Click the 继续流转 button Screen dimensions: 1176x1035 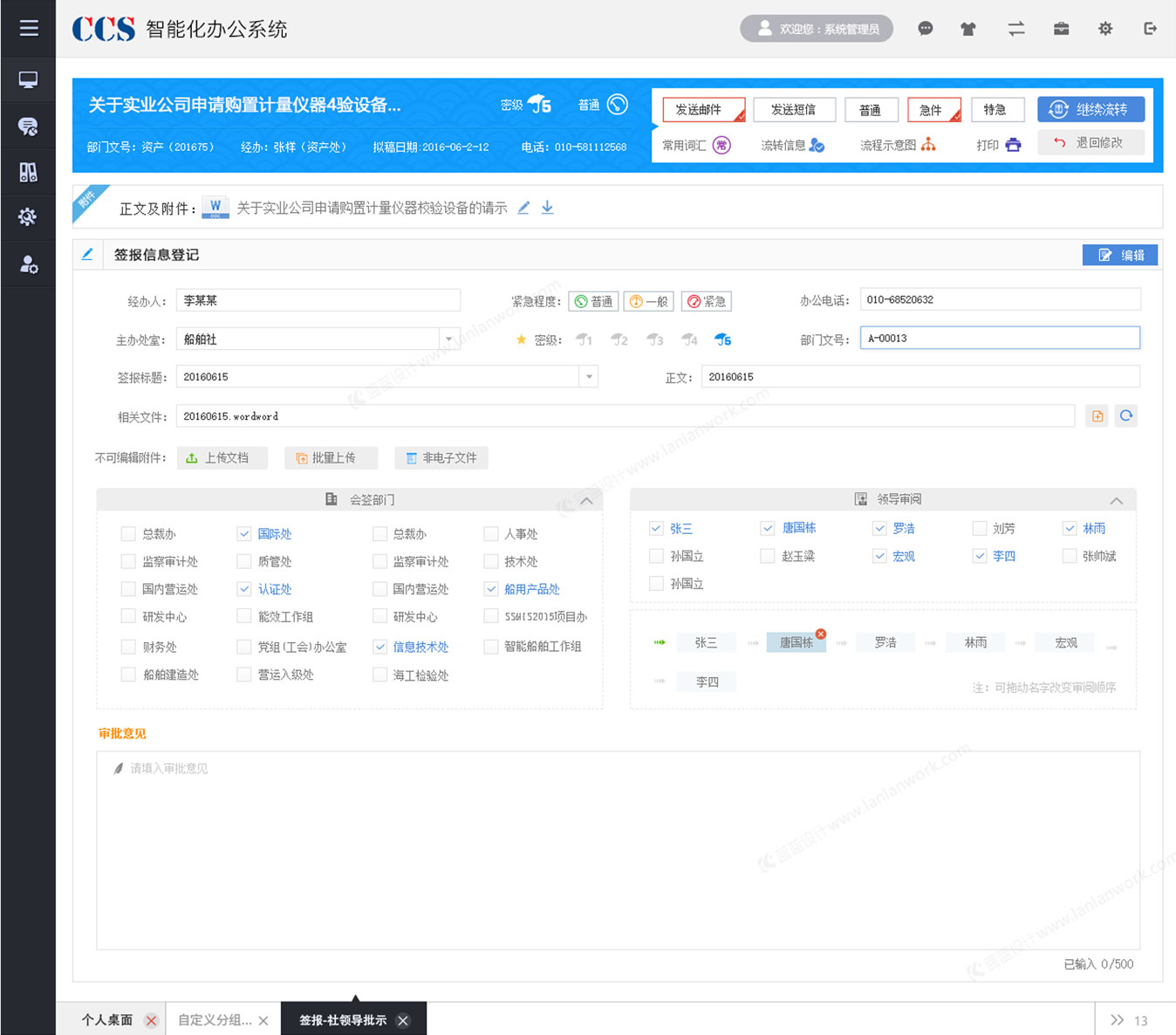pos(1091,109)
